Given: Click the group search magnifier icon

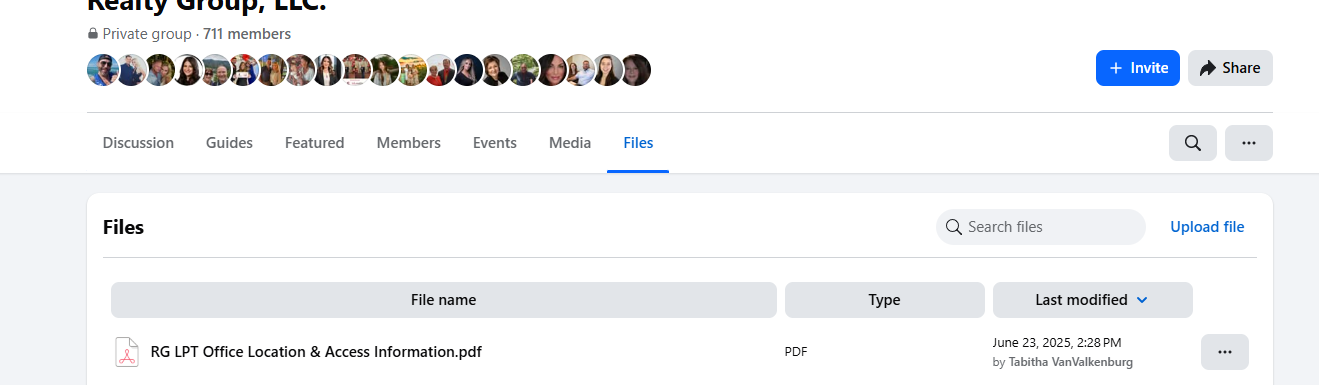Looking at the screenshot, I should point(1192,143).
